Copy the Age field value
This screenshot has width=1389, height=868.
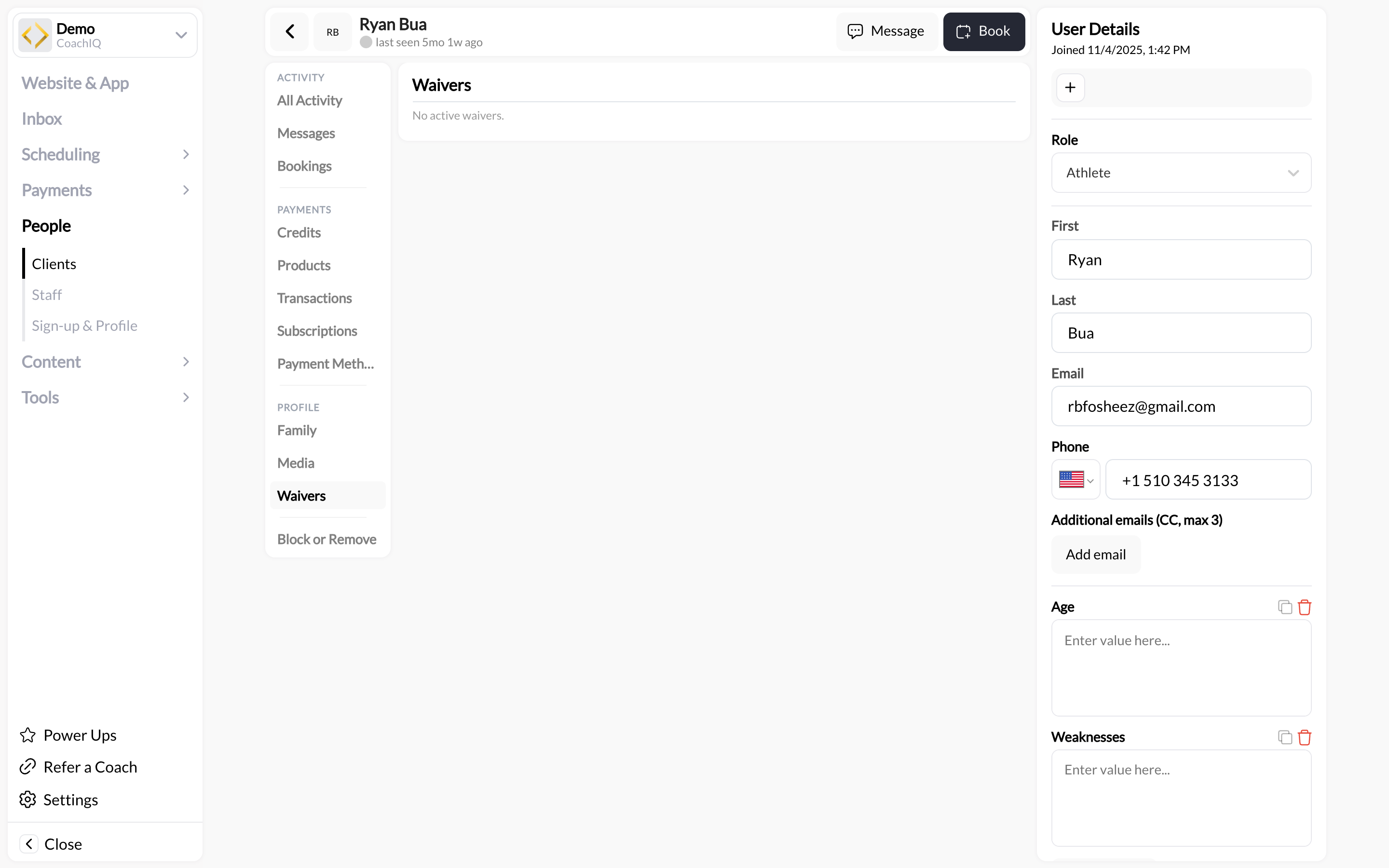[1284, 608]
